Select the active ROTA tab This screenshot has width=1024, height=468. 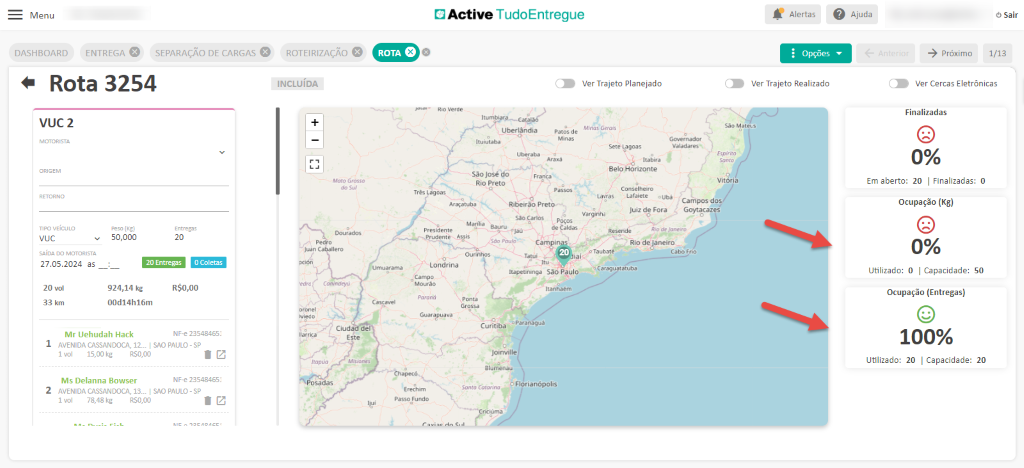point(389,53)
